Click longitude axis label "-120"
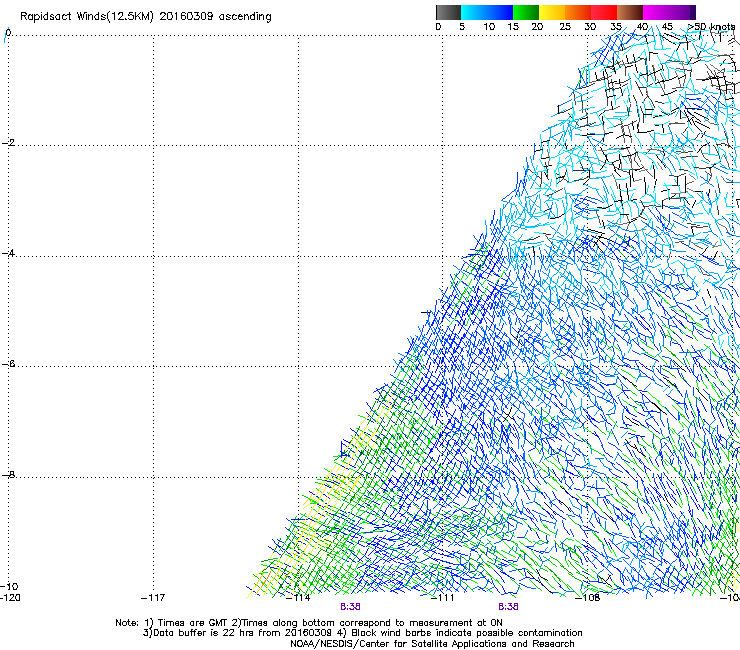 [10, 598]
